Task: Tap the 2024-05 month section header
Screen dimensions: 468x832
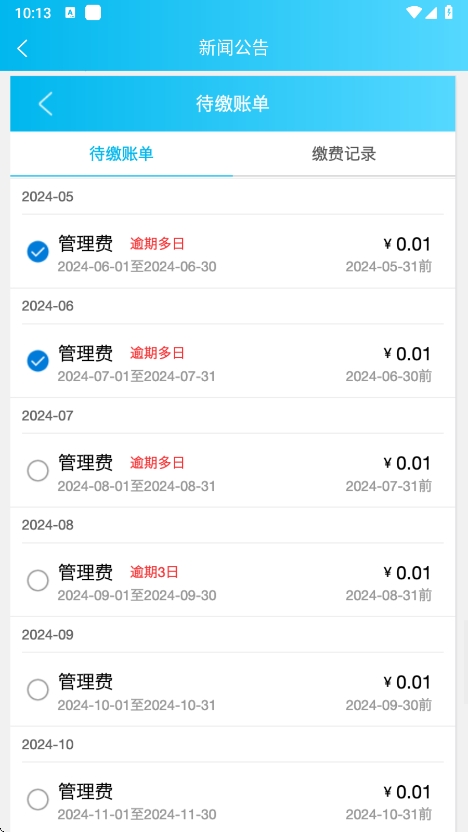Action: pos(47,197)
